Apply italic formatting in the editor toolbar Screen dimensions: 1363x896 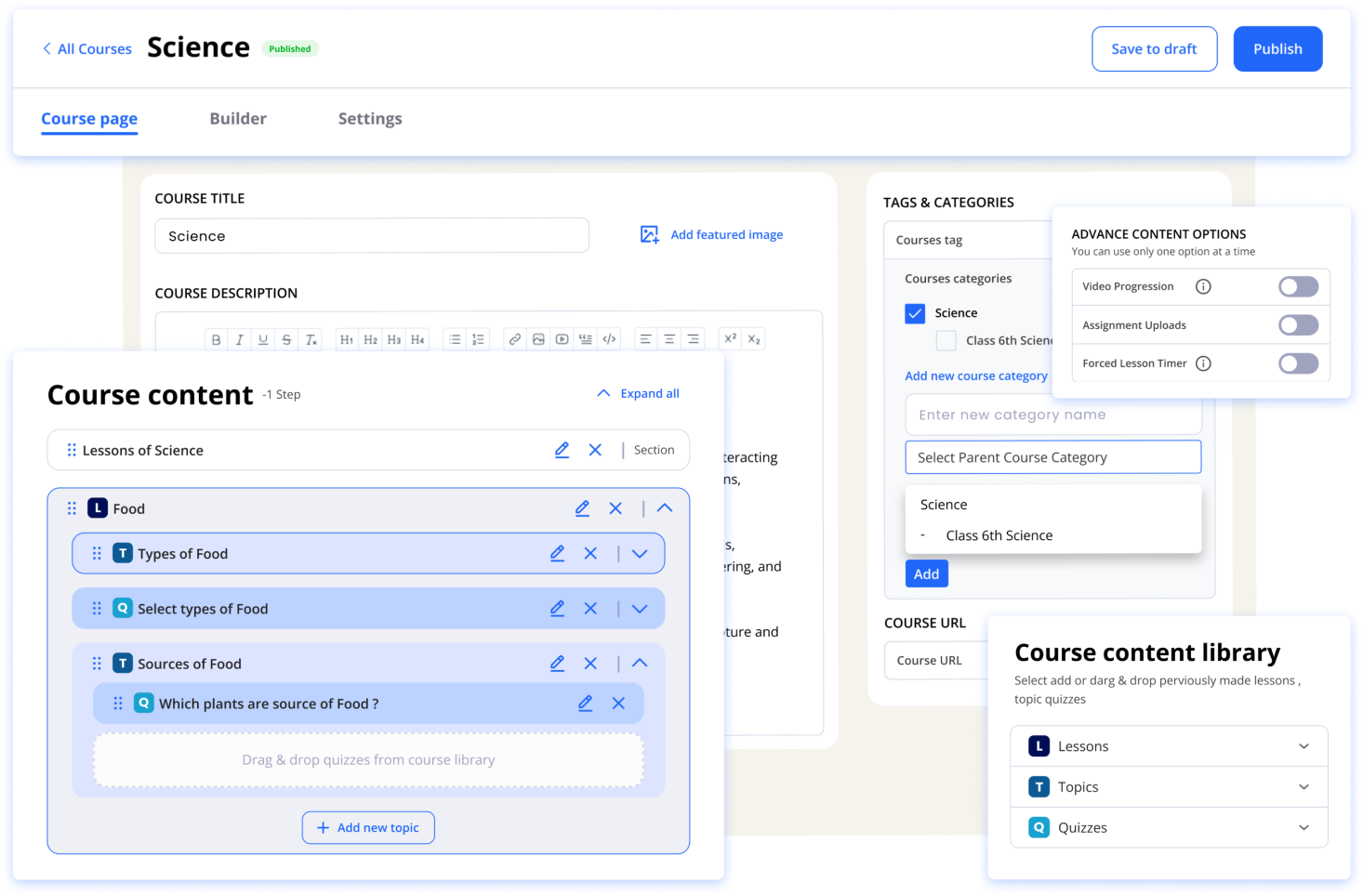[239, 339]
